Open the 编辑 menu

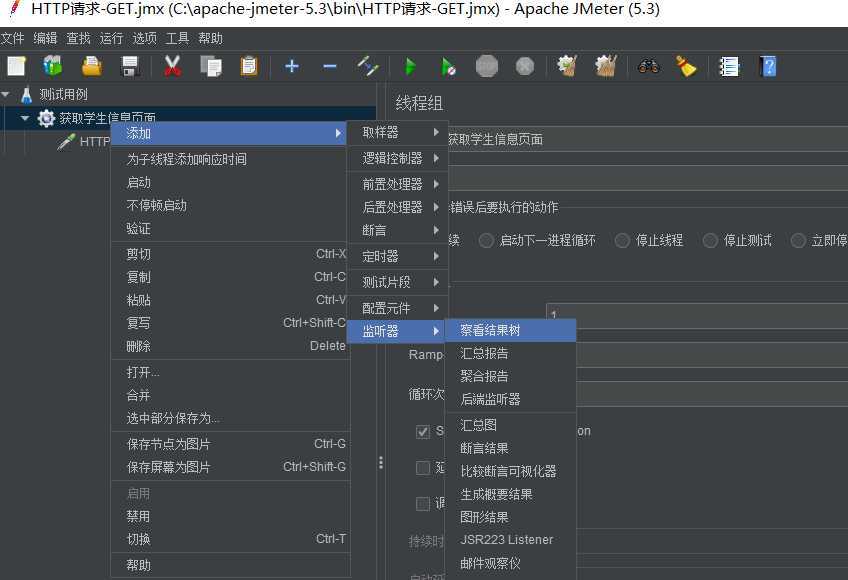tap(45, 38)
